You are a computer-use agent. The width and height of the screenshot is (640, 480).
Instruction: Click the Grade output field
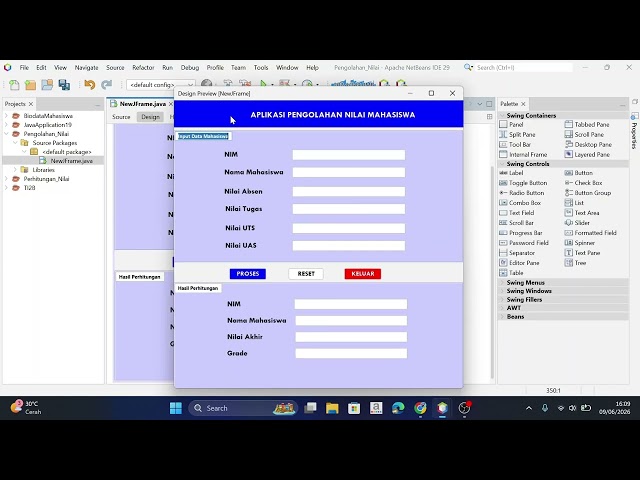351,353
